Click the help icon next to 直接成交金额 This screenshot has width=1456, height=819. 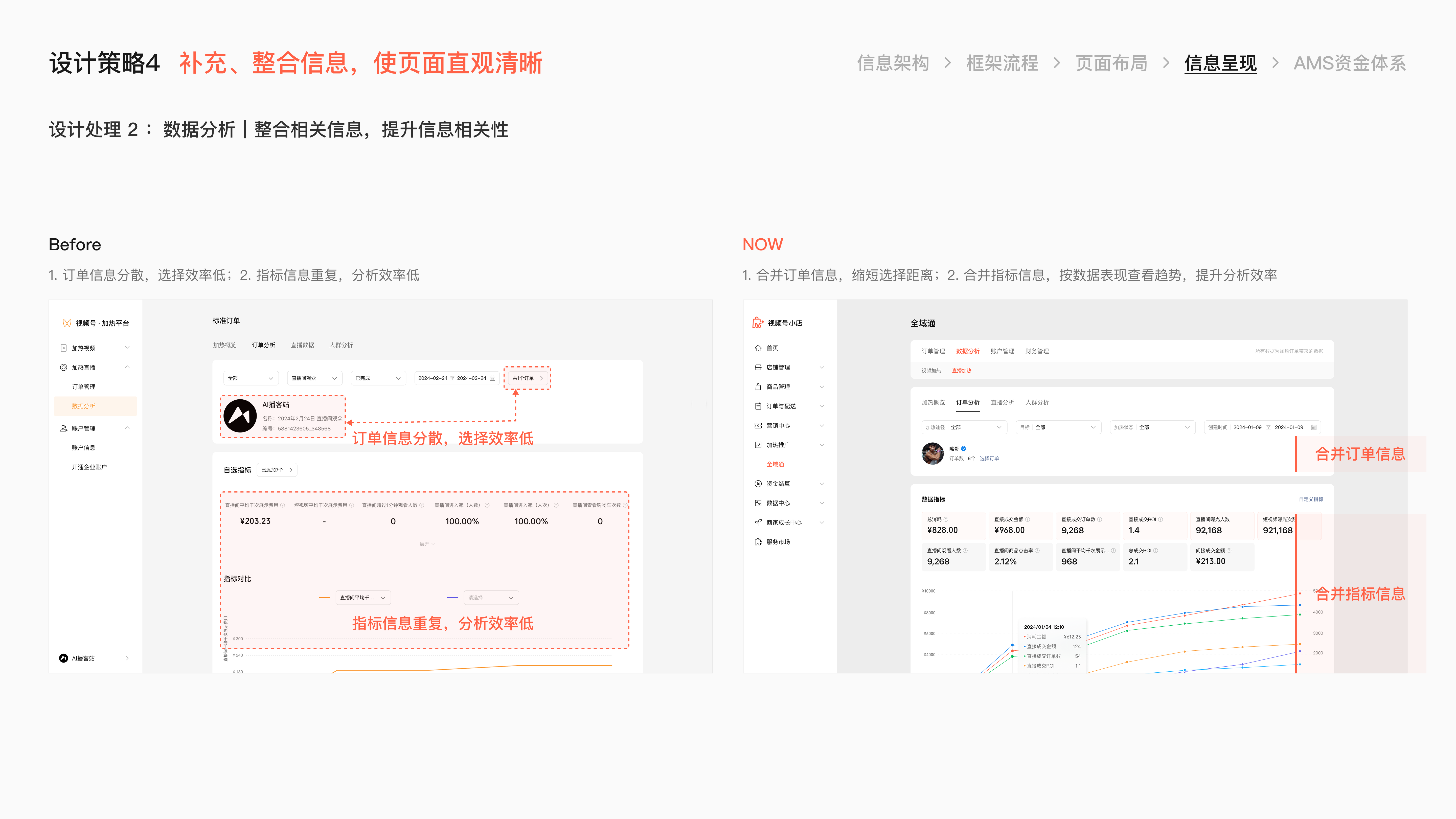(1028, 519)
